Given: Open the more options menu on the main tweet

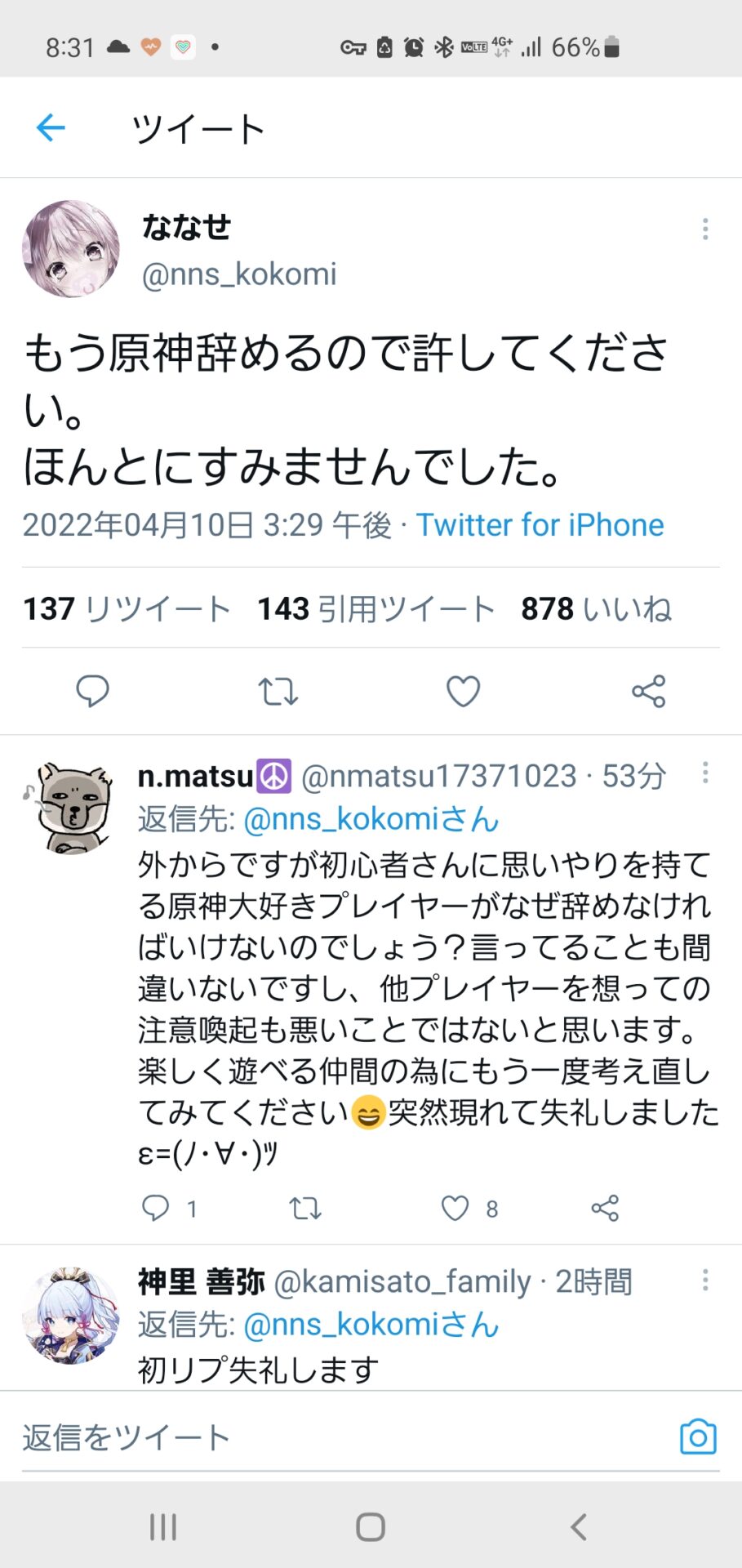Looking at the screenshot, I should 705,229.
